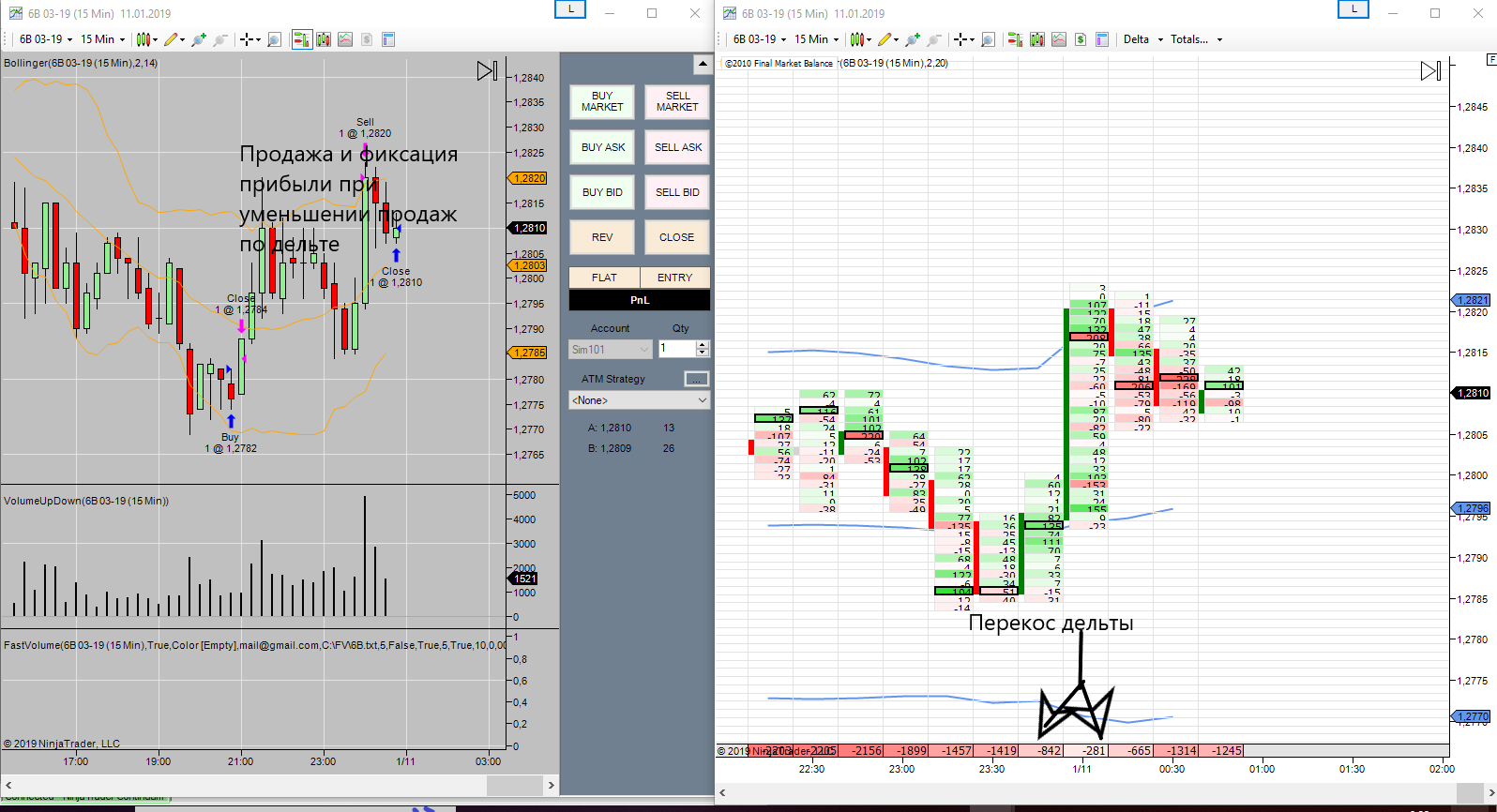Open zoom frame magnifier in left window
1497x812 pixels.
point(274,39)
